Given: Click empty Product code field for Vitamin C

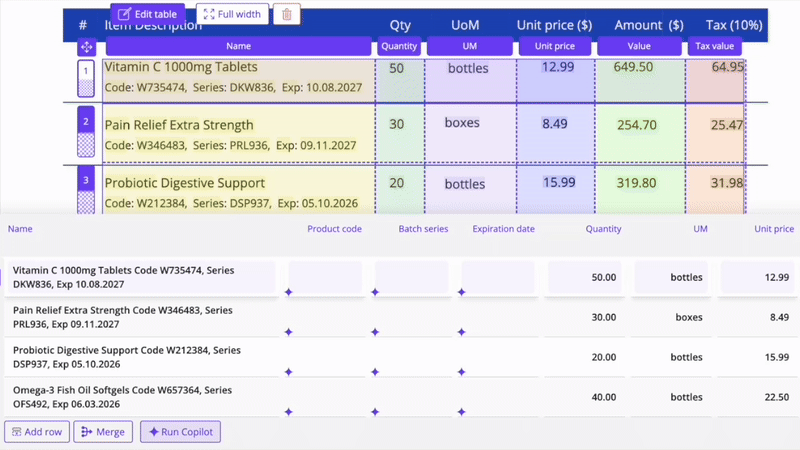Looking at the screenshot, I should [x=326, y=277].
